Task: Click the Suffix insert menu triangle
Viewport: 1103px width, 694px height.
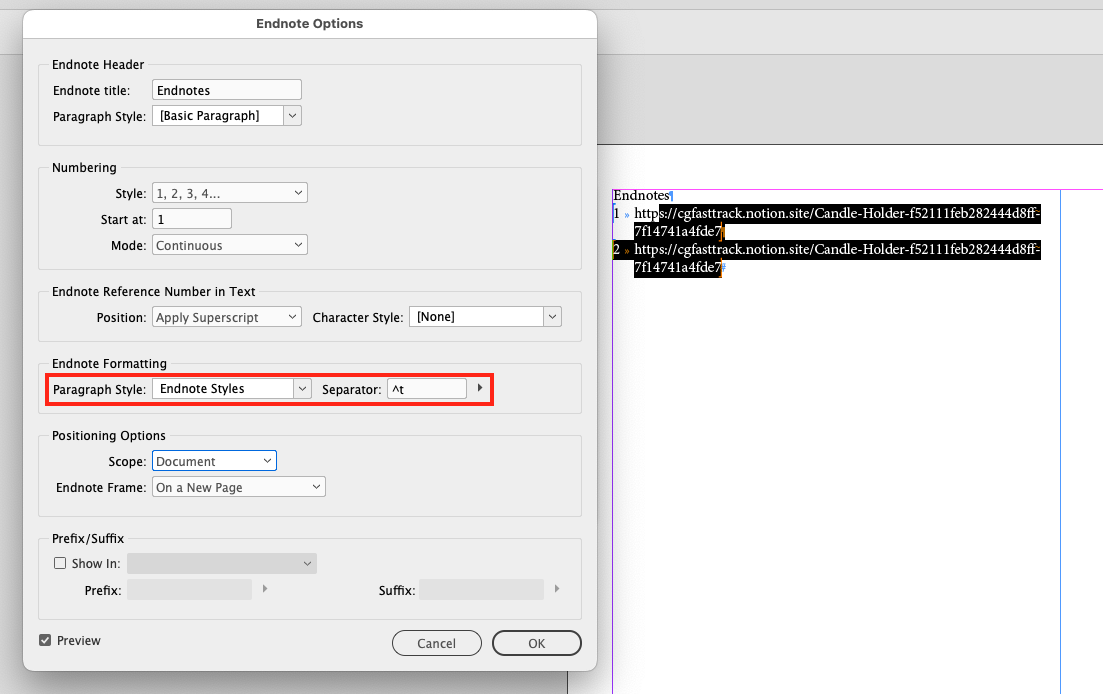Action: point(557,589)
